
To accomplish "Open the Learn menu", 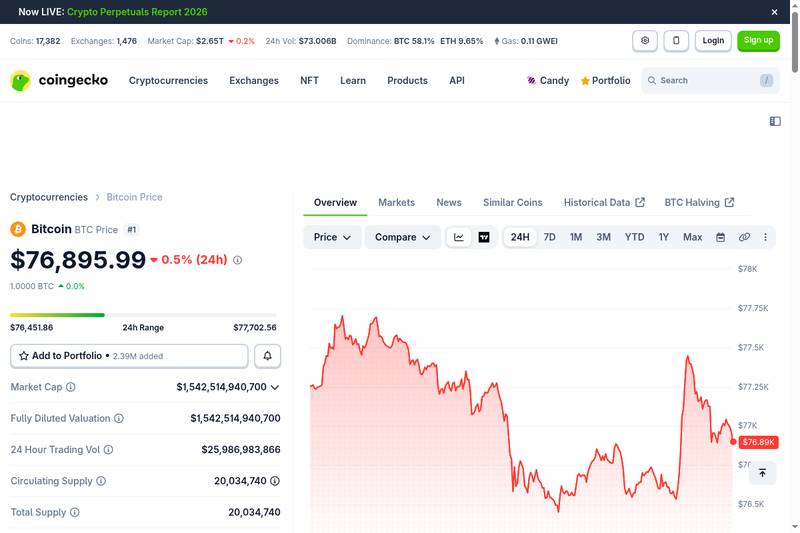I will 353,81.
